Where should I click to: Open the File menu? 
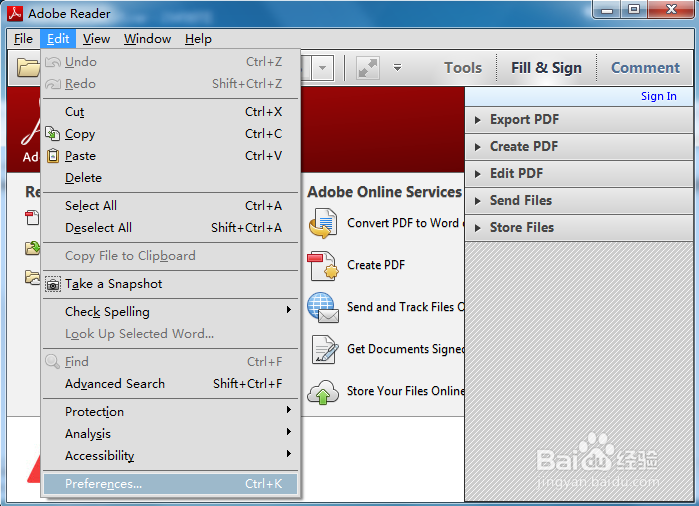pos(23,39)
